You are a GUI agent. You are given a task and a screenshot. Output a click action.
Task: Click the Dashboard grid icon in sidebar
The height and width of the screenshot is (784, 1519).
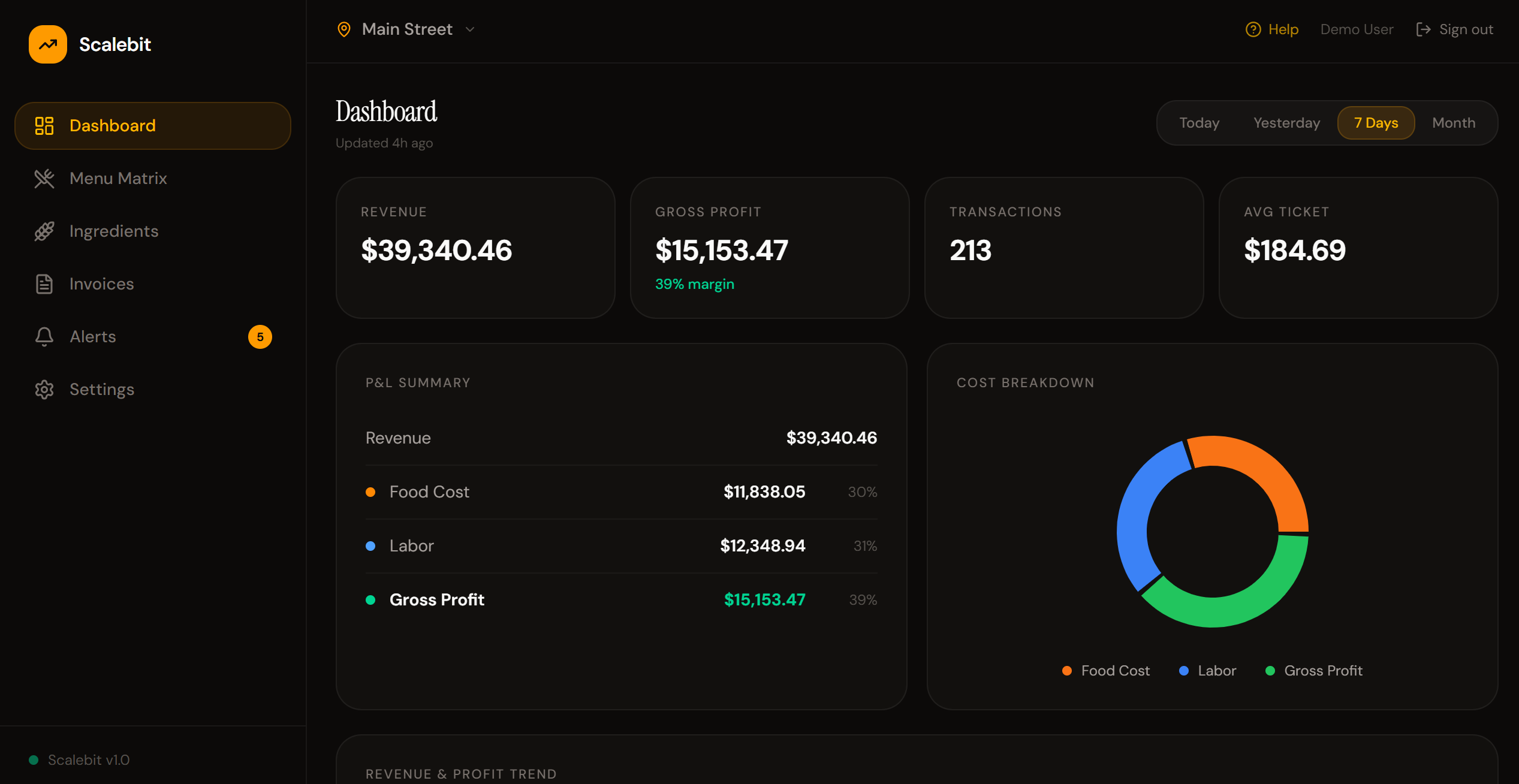pos(44,126)
